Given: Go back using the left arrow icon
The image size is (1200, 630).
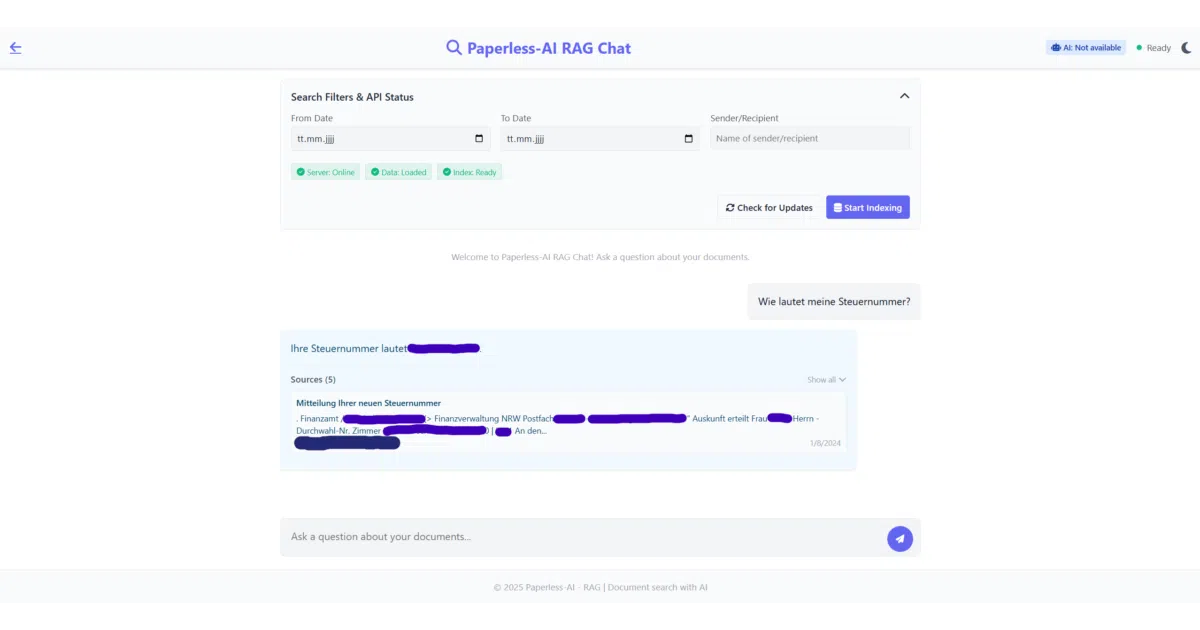Looking at the screenshot, I should tap(15, 47).
